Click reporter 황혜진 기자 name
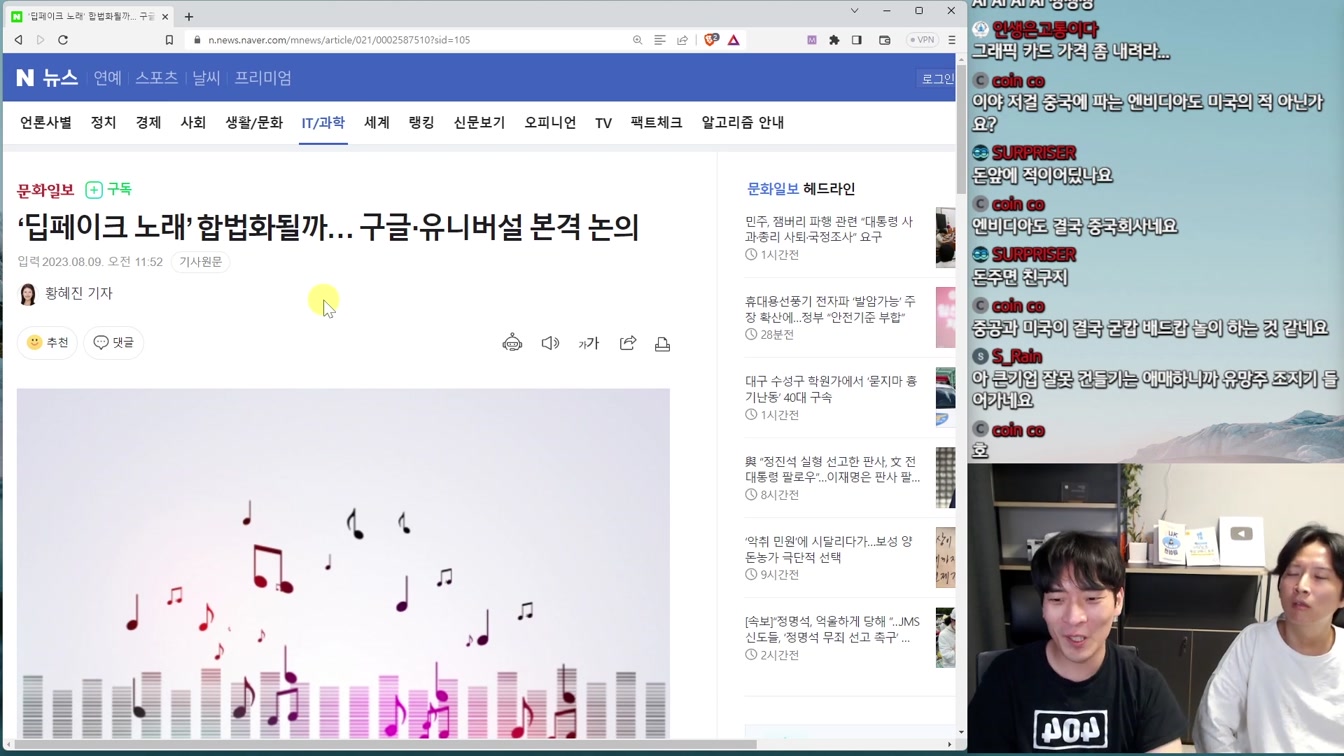The height and width of the screenshot is (756, 1344). click(79, 293)
